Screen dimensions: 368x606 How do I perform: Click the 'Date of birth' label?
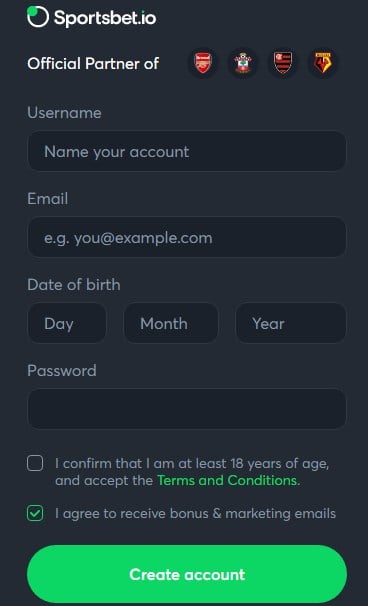click(x=74, y=285)
